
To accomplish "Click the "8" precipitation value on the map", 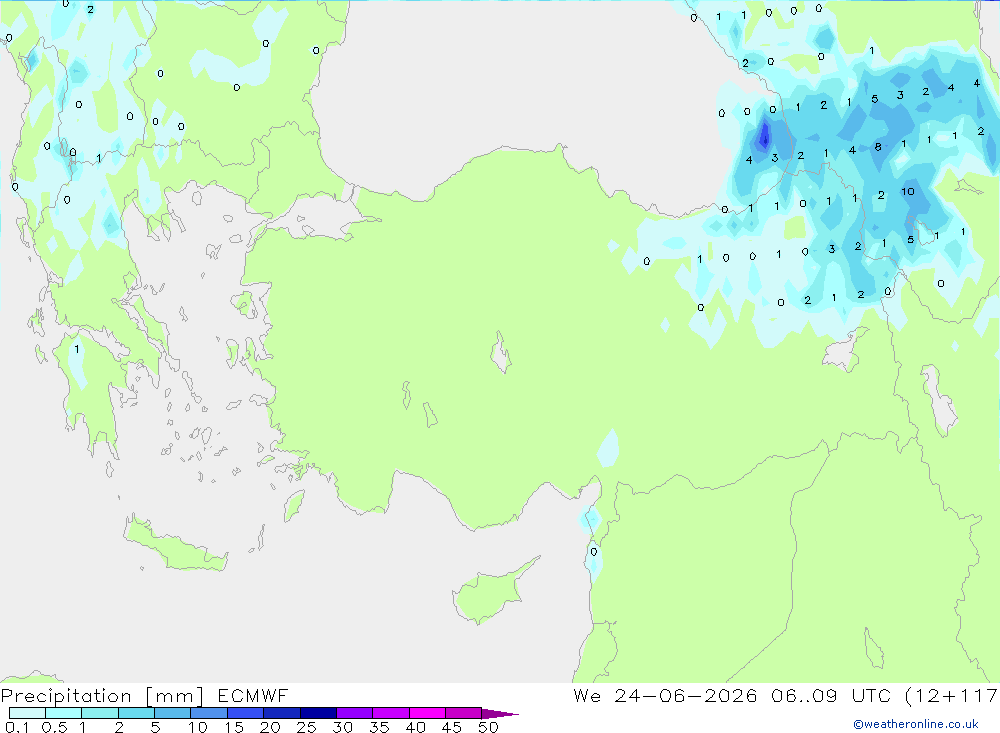I will click(878, 147).
